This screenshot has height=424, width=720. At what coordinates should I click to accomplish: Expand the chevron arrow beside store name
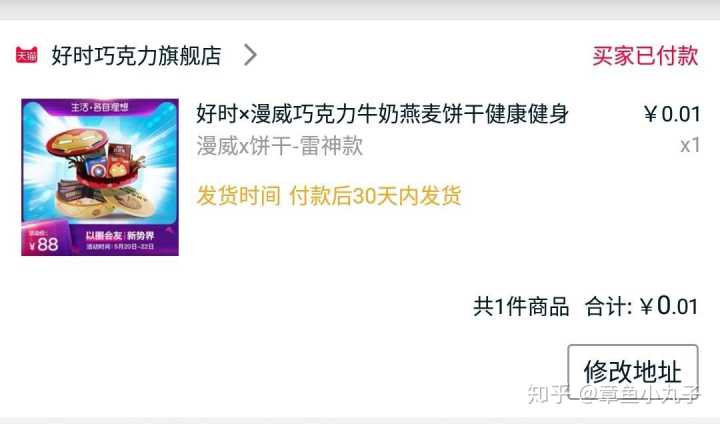tap(250, 55)
